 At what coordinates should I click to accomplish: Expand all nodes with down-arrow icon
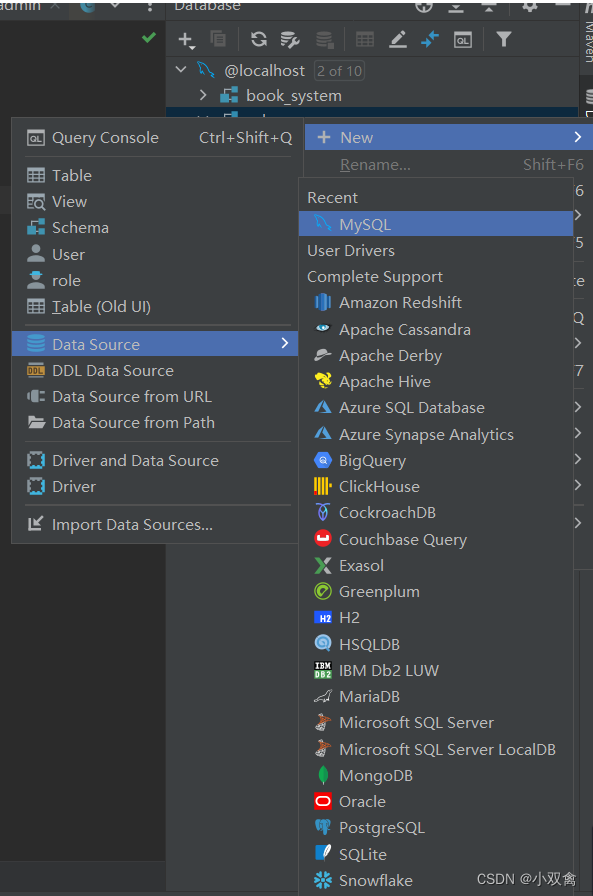[x=455, y=8]
